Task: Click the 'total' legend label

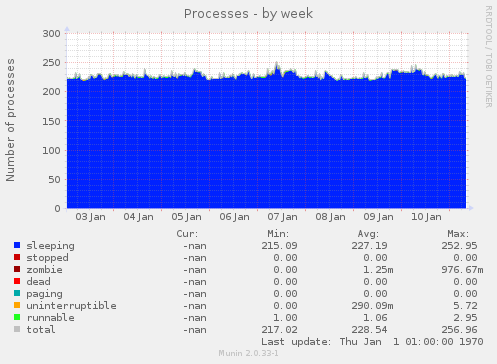Action: point(41,330)
